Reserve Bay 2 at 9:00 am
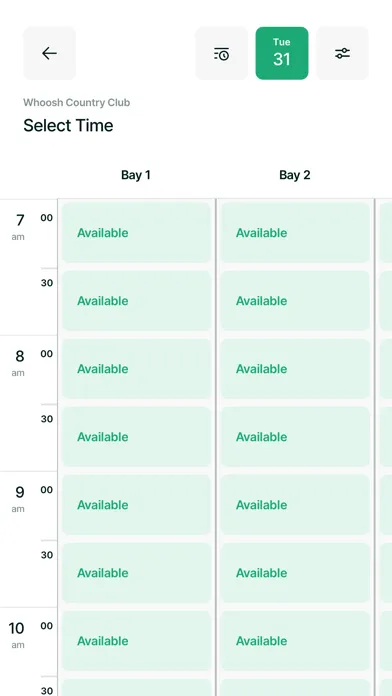 pyautogui.click(x=295, y=505)
